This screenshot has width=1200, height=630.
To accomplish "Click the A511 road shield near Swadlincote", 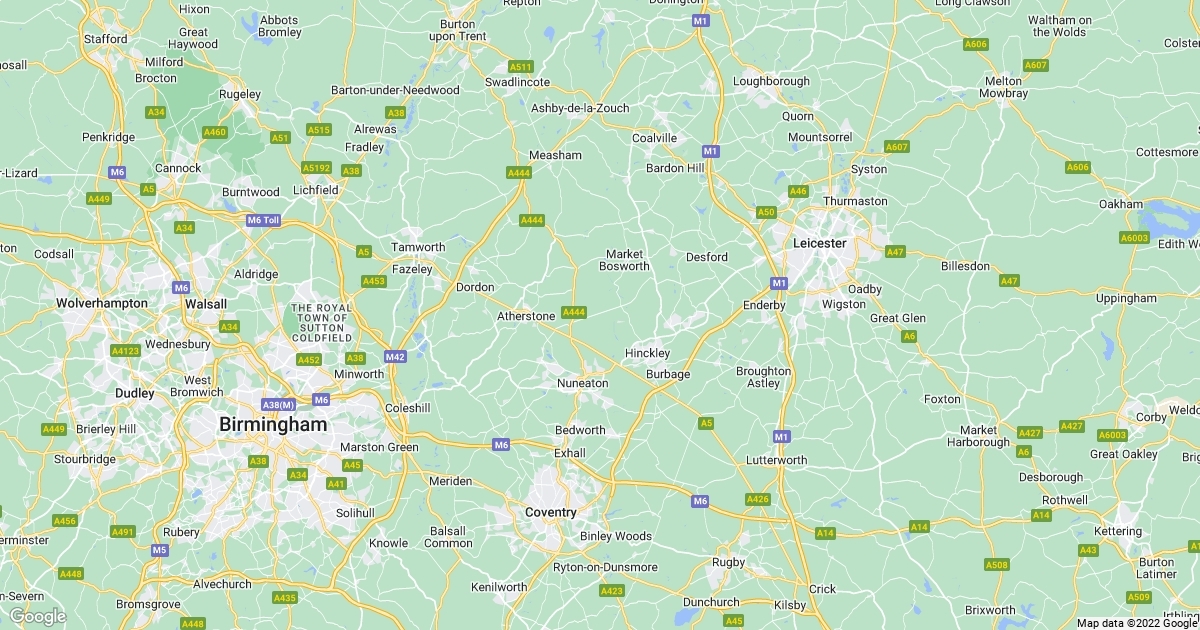I will (x=521, y=66).
